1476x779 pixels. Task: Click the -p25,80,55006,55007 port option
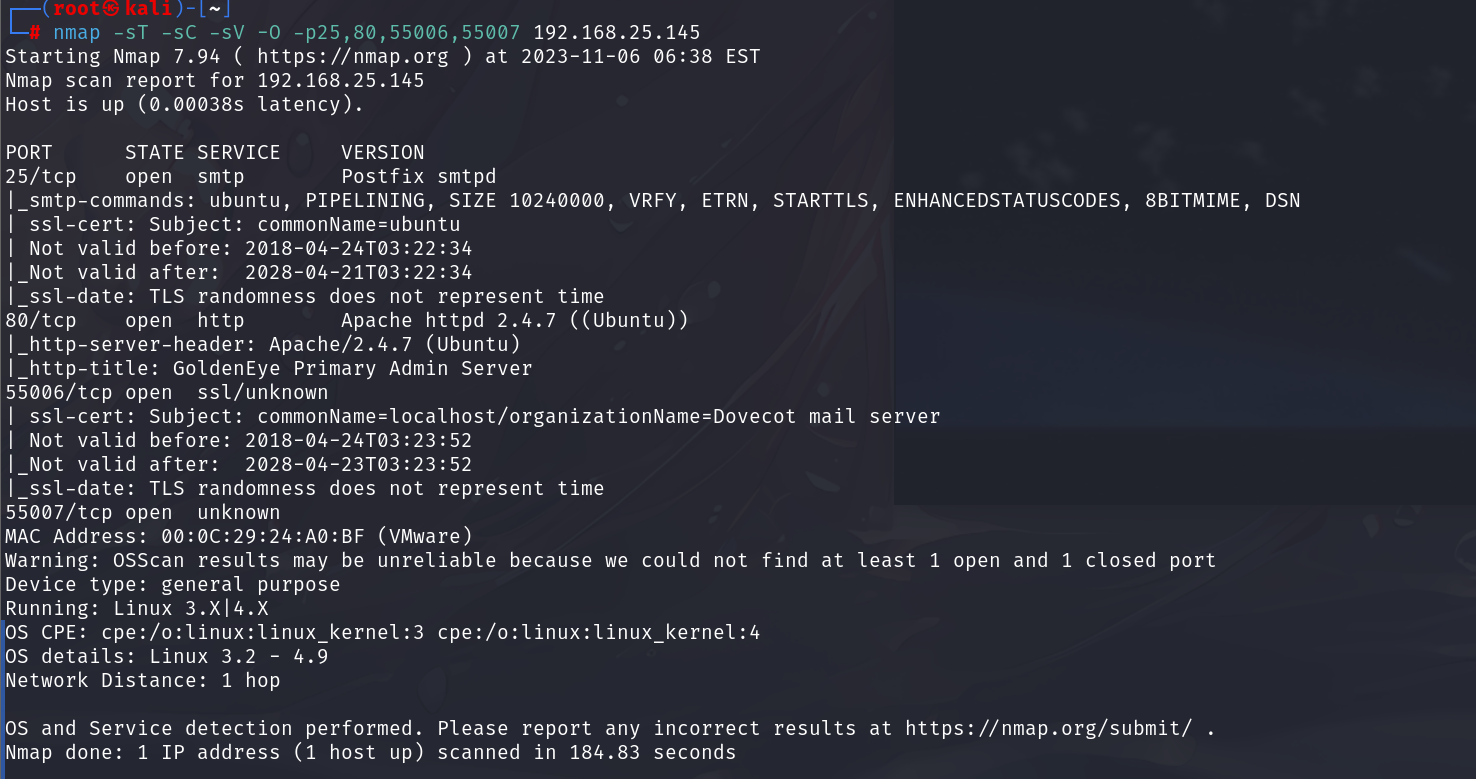412,33
